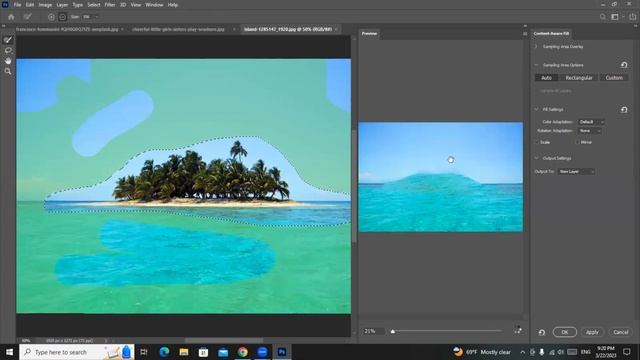The height and width of the screenshot is (360, 640).
Task: Collapse the Fill Settings section
Action: [x=536, y=109]
